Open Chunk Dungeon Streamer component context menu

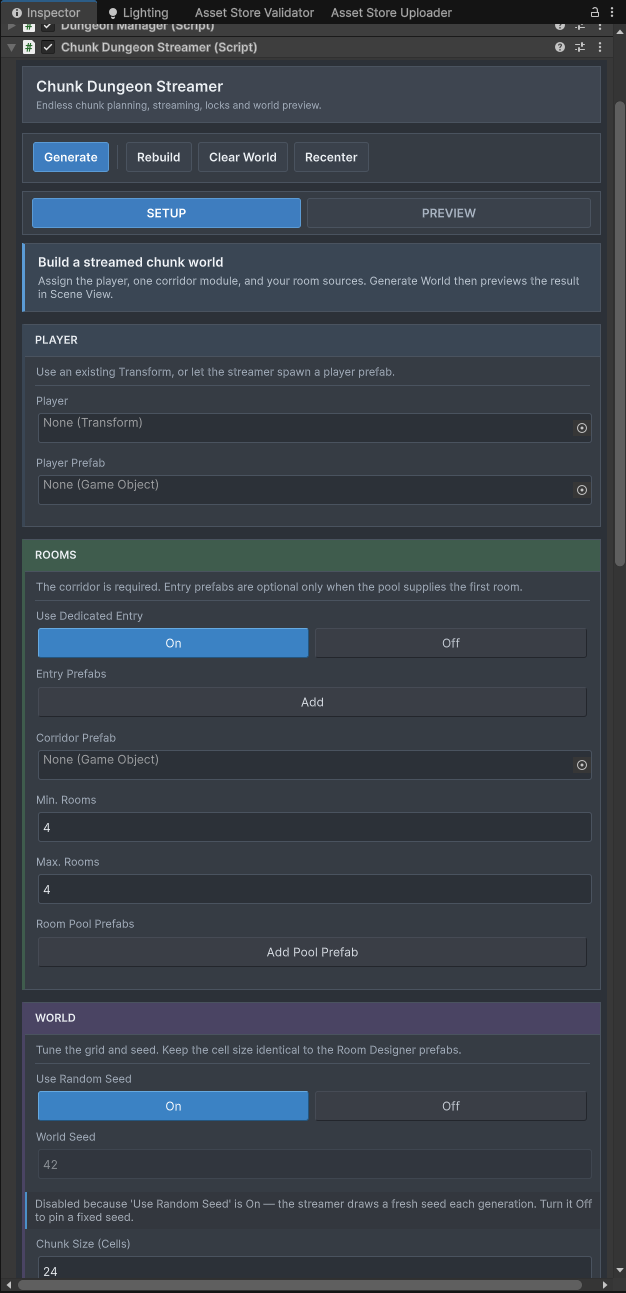click(599, 47)
